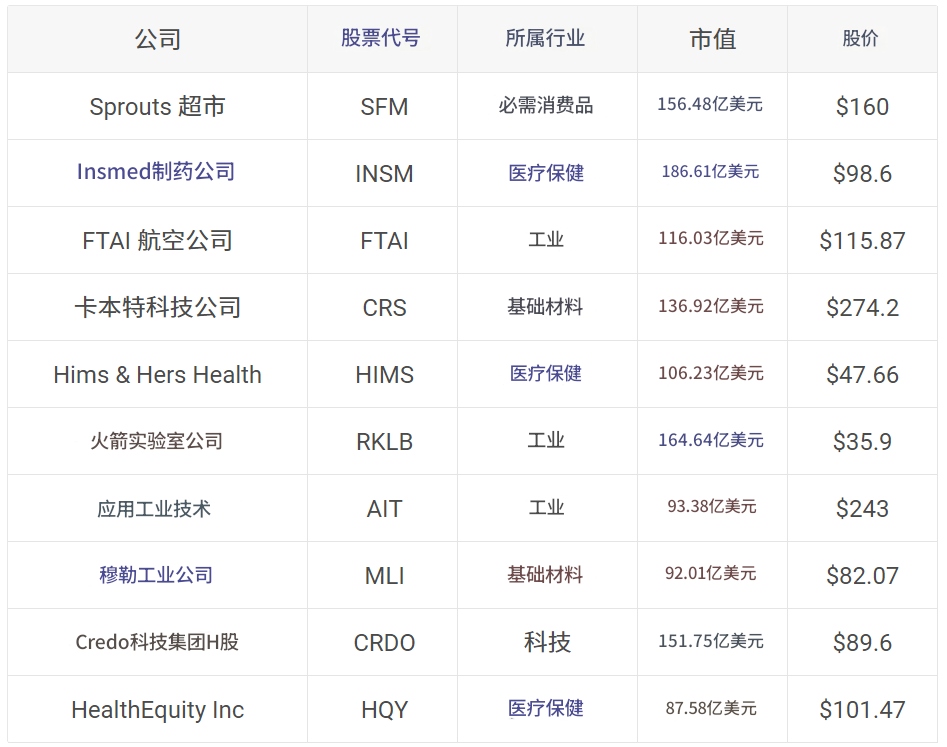Click the 164.64亿美元 market cap link
This screenshot has height=747, width=947.
click(x=713, y=441)
